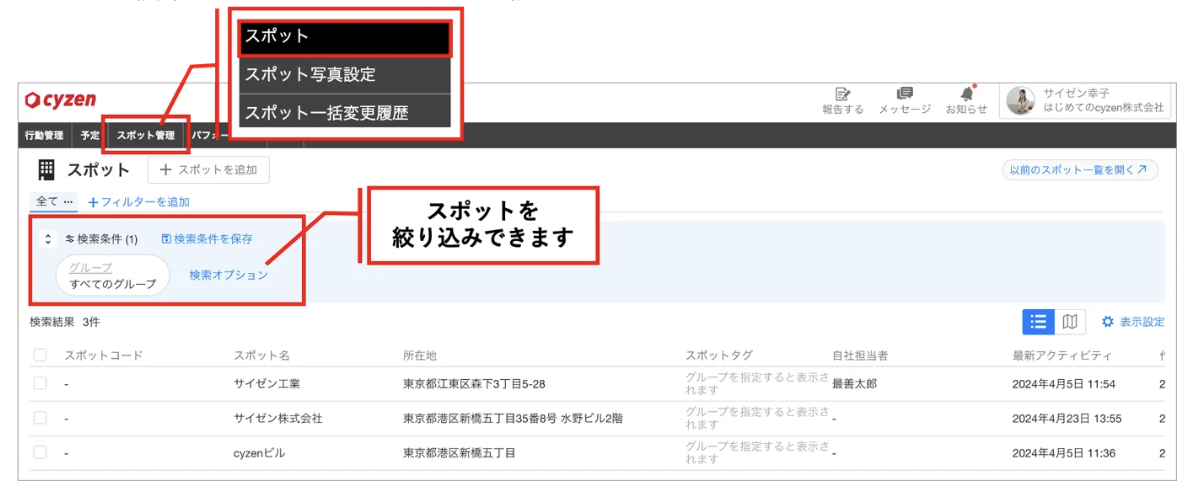Select スポット写真設定 menu entry
Viewport: 1190px width, 492px height.
pos(345,75)
